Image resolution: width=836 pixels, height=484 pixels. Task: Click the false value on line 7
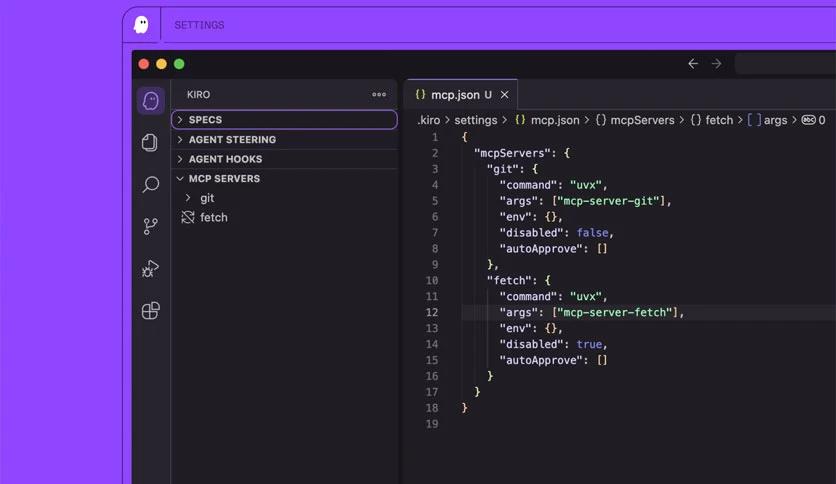[x=592, y=232]
